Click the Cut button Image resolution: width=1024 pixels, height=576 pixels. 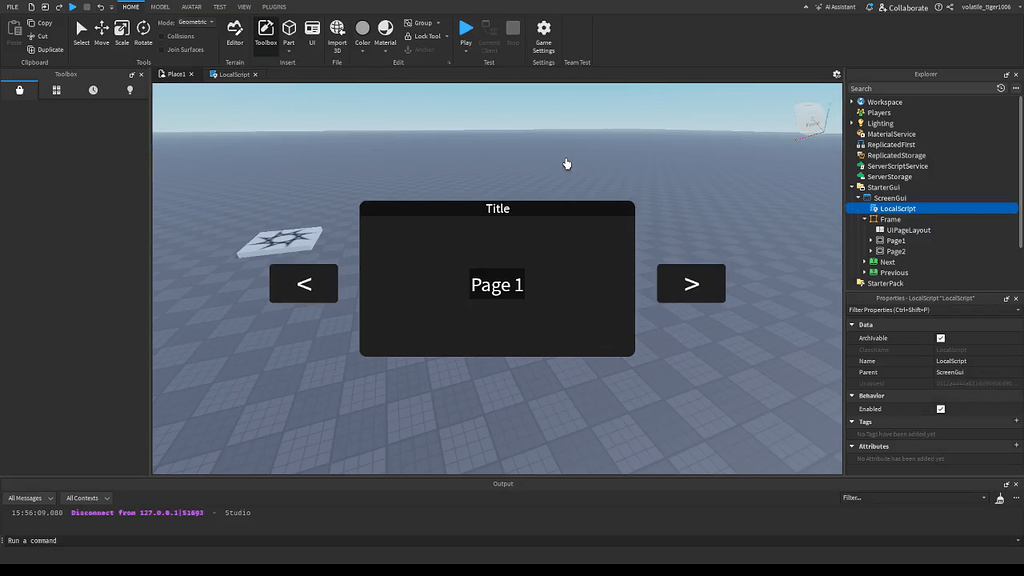coord(38,37)
